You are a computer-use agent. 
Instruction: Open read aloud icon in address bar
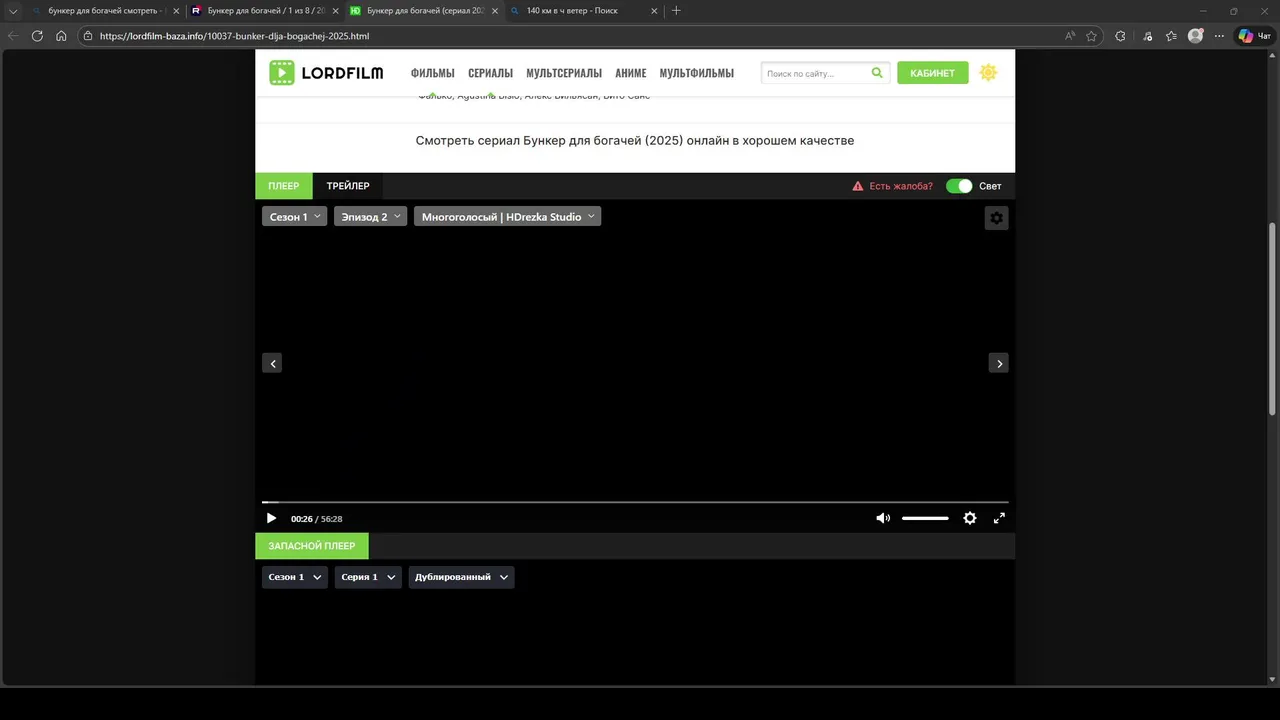[x=1069, y=36]
